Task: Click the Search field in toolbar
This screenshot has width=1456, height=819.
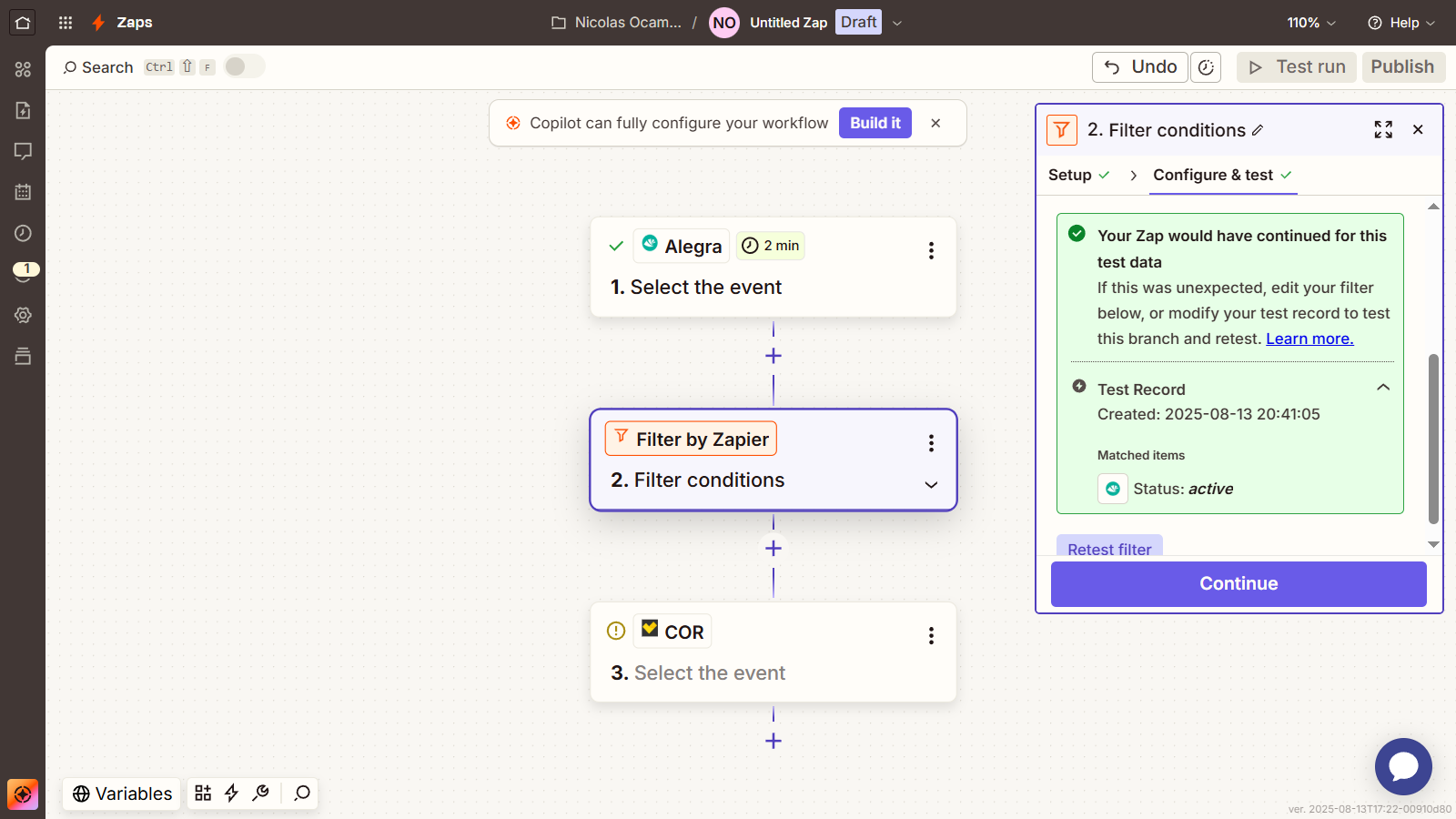Action: coord(98,67)
